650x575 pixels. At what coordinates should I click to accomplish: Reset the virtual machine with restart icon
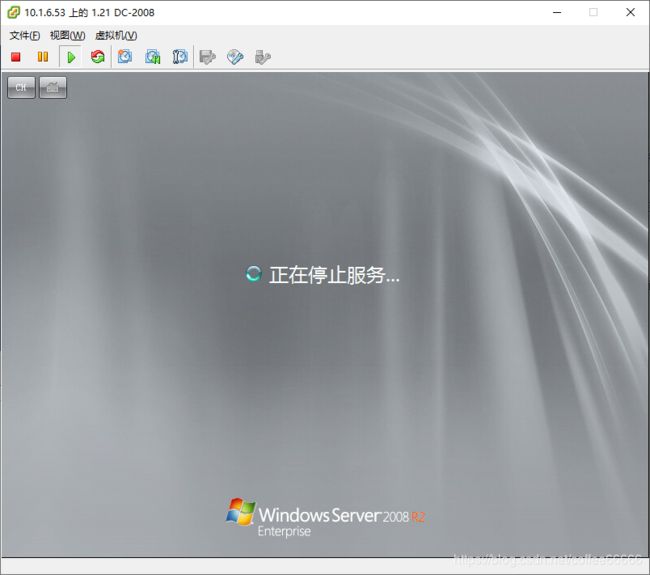coord(98,57)
